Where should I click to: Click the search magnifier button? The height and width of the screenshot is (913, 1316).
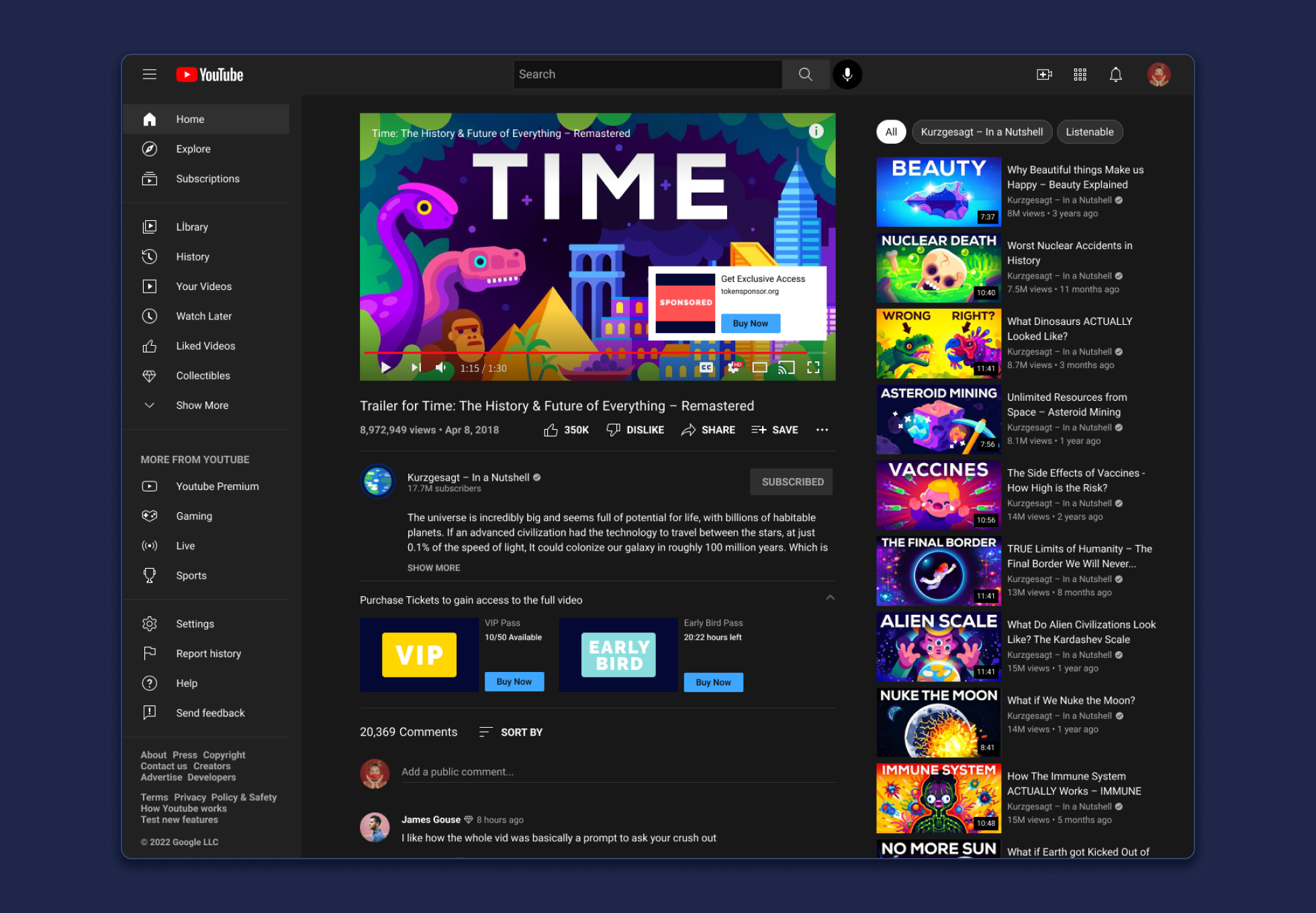point(805,75)
